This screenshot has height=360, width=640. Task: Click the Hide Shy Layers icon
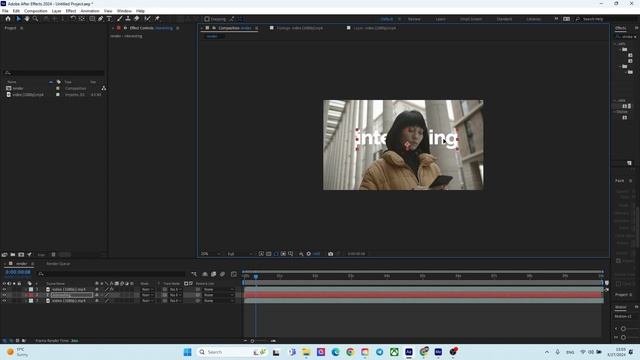click(x=205, y=274)
